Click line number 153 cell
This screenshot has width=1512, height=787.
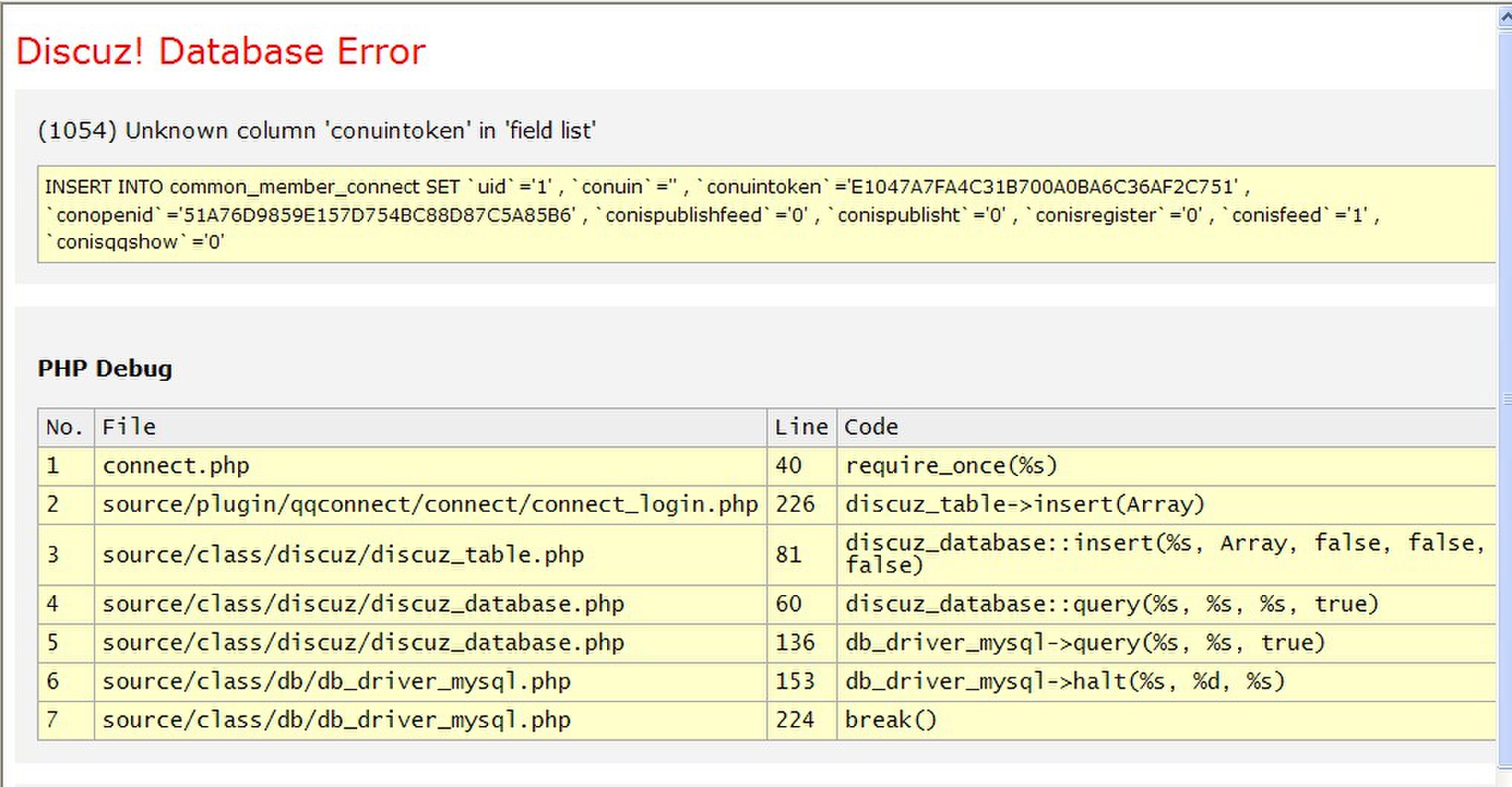point(795,681)
